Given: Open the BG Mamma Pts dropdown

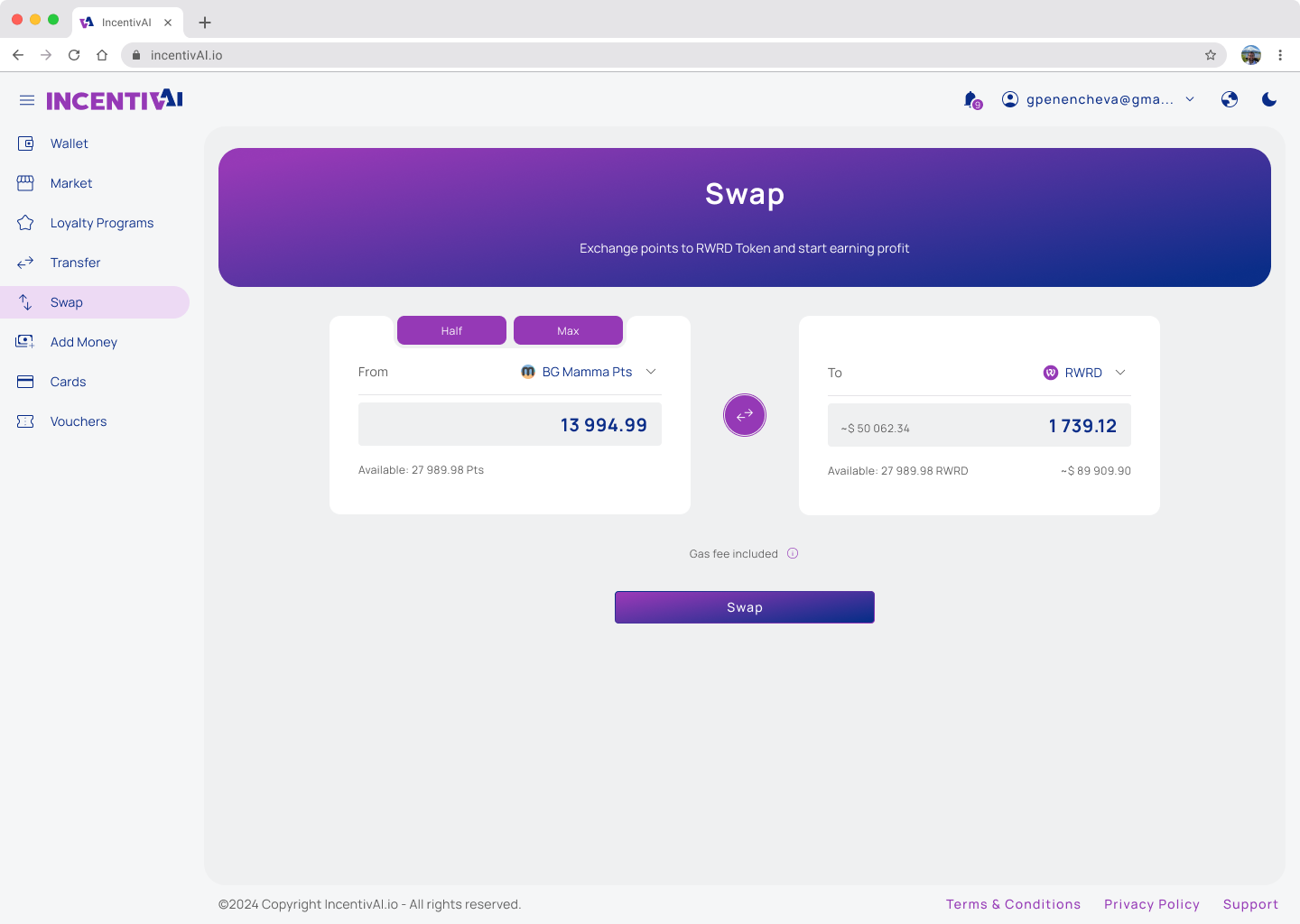Looking at the screenshot, I should pos(589,372).
